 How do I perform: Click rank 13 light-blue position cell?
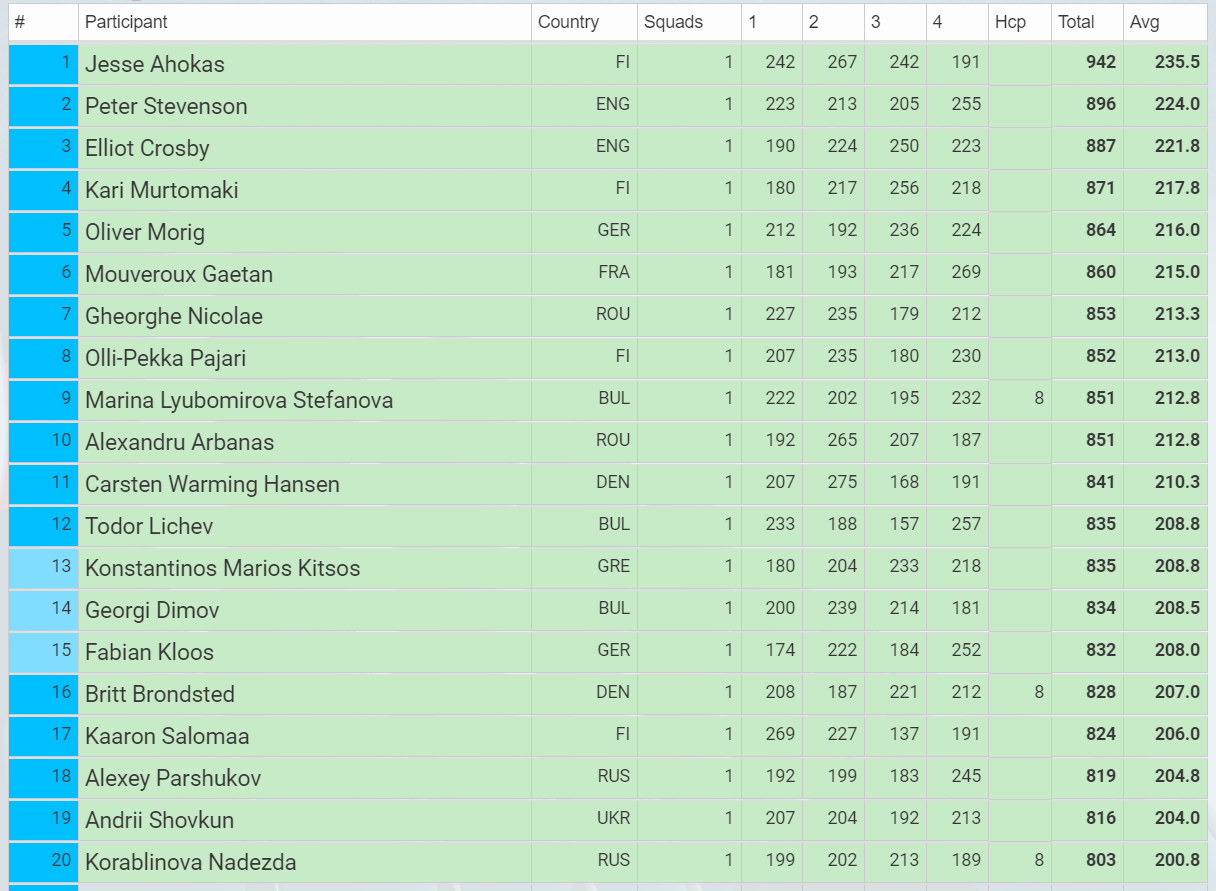click(x=43, y=567)
